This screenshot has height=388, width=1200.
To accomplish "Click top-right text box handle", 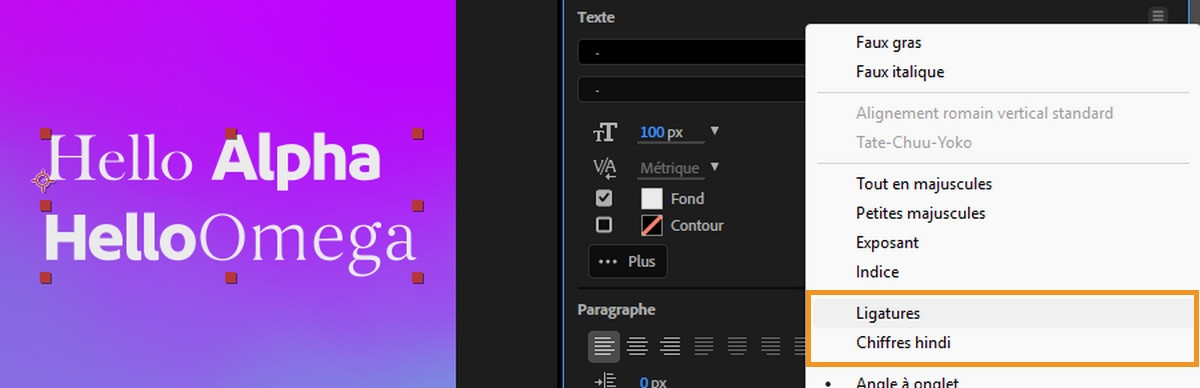I will click(x=418, y=133).
